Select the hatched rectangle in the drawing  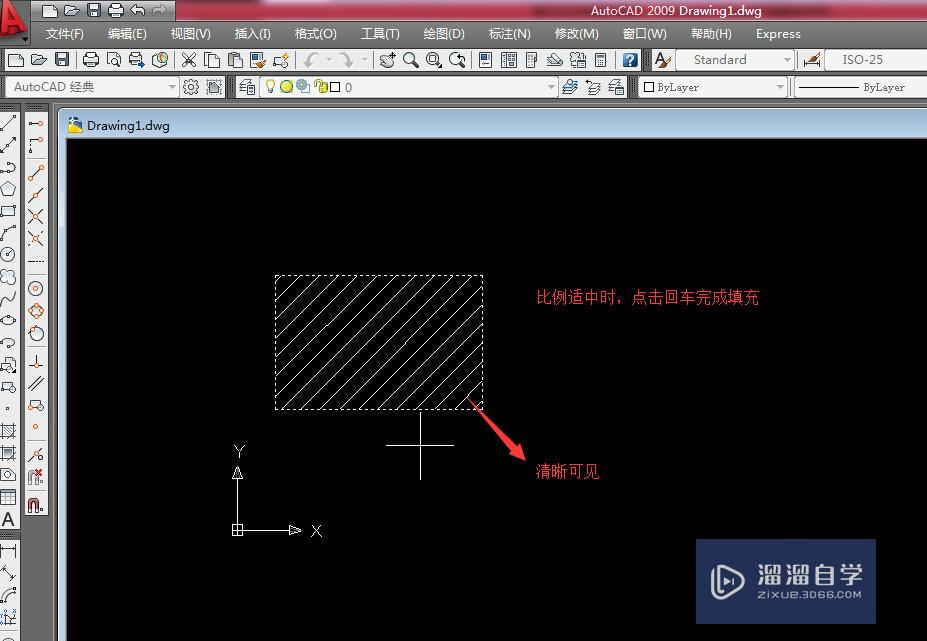point(379,342)
